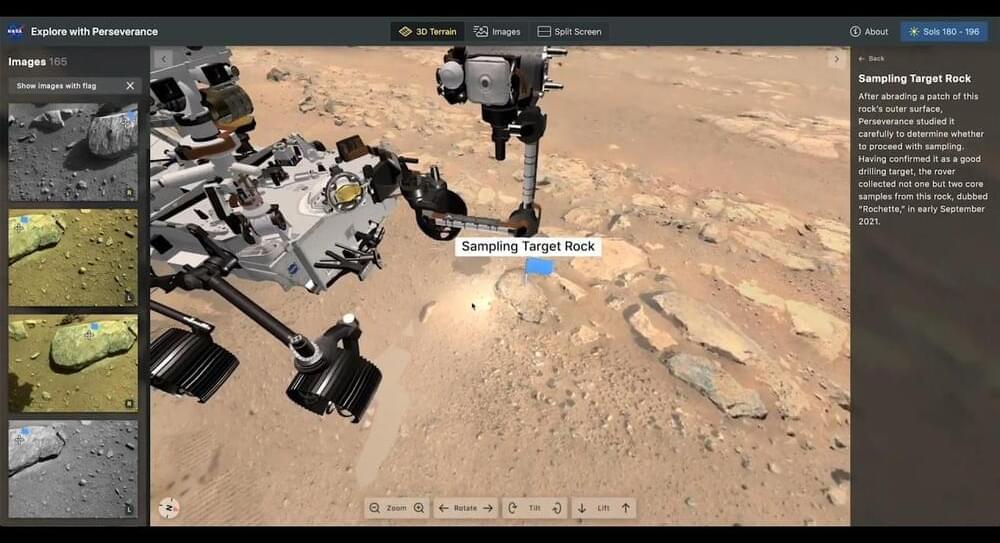Open the Sols 180 - 196 selector
Screen dimensions: 1000x543
[944, 31]
